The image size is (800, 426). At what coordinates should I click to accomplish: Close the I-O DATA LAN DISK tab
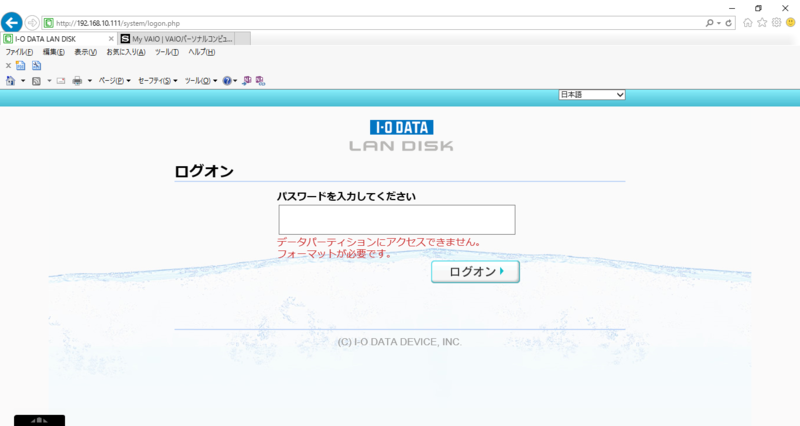click(111, 39)
